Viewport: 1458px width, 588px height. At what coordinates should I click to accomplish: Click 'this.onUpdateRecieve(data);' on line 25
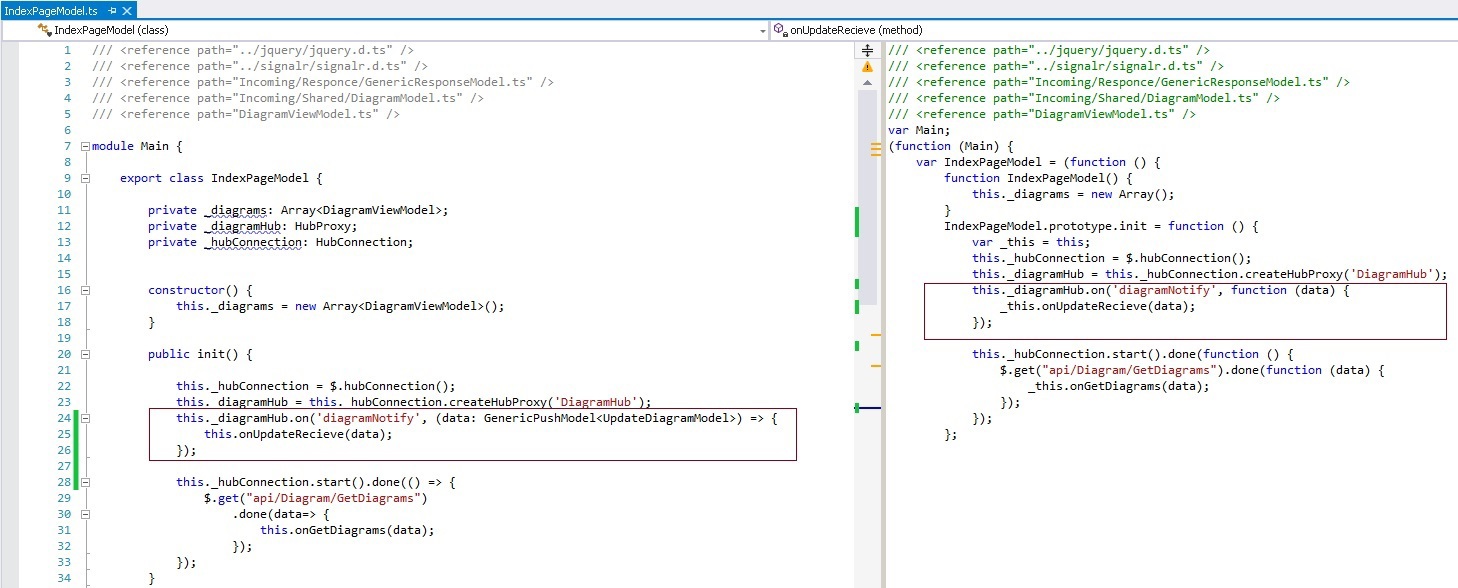point(298,434)
